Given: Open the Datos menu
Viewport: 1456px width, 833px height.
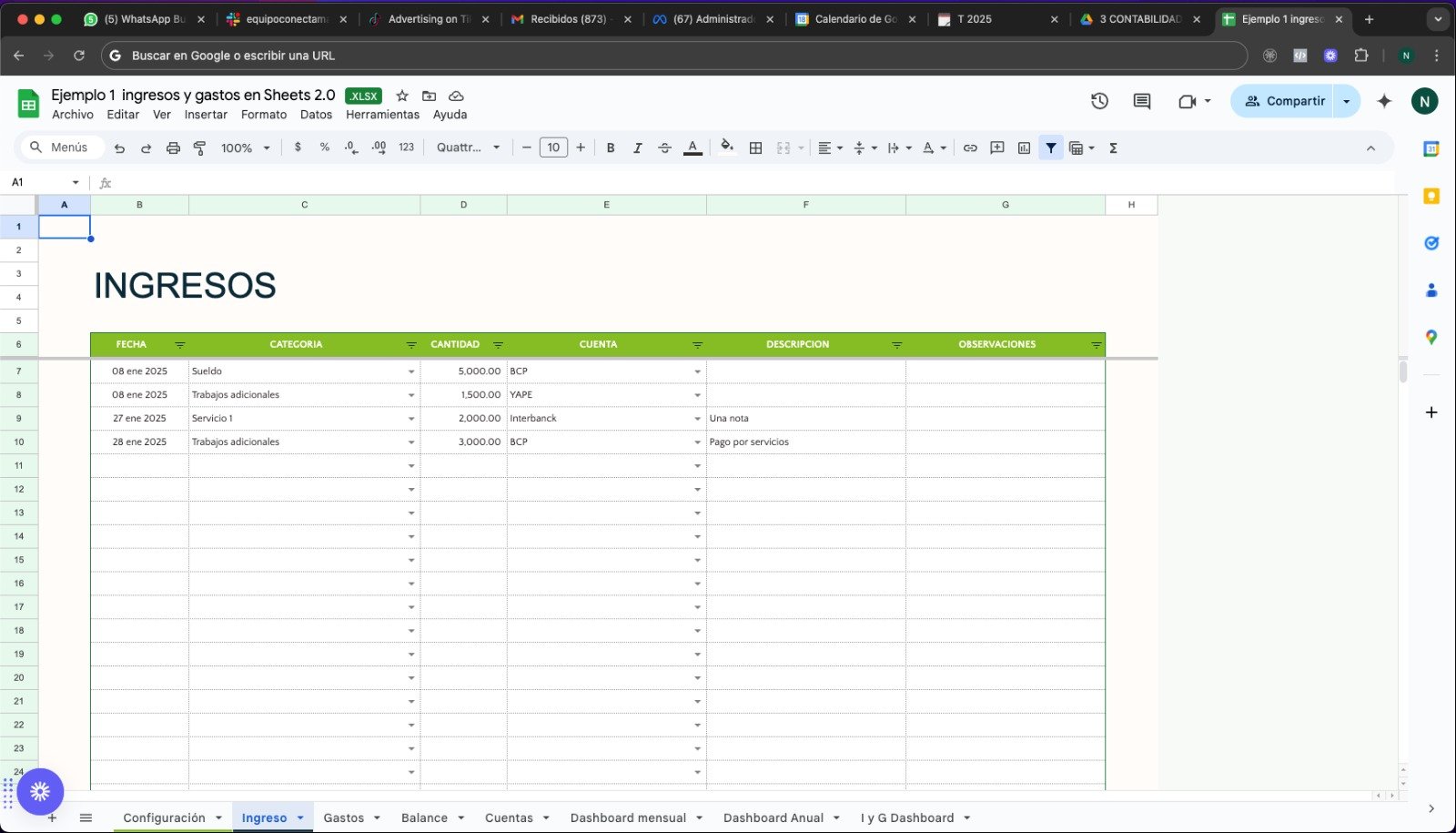Looking at the screenshot, I should (x=316, y=115).
